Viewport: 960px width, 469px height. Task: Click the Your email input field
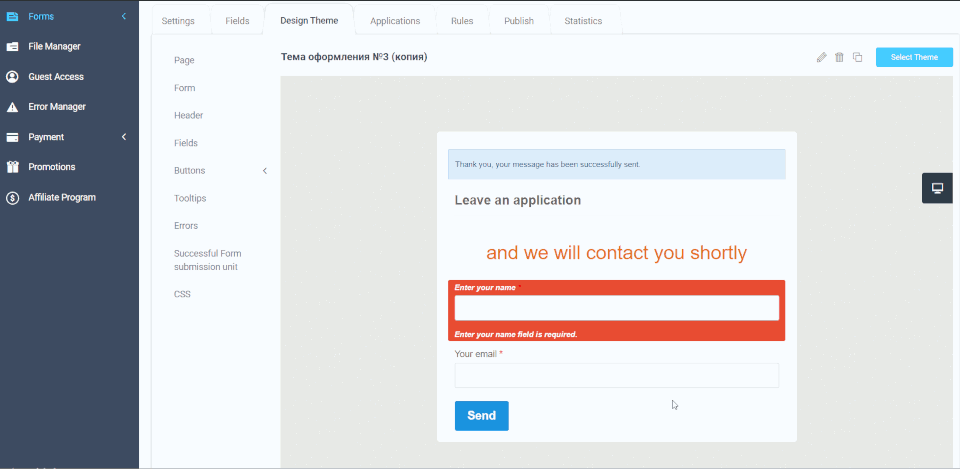(x=616, y=376)
